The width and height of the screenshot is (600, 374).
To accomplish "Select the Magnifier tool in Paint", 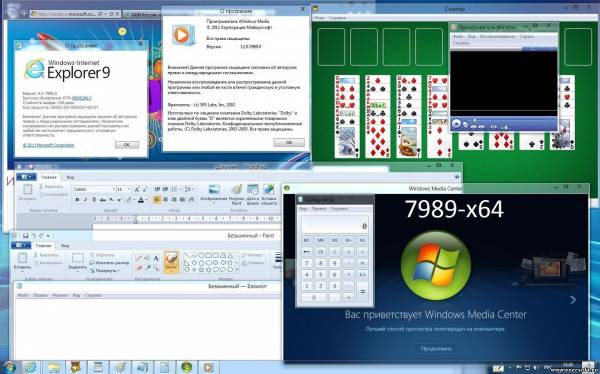I will pyautogui.click(x=156, y=268).
